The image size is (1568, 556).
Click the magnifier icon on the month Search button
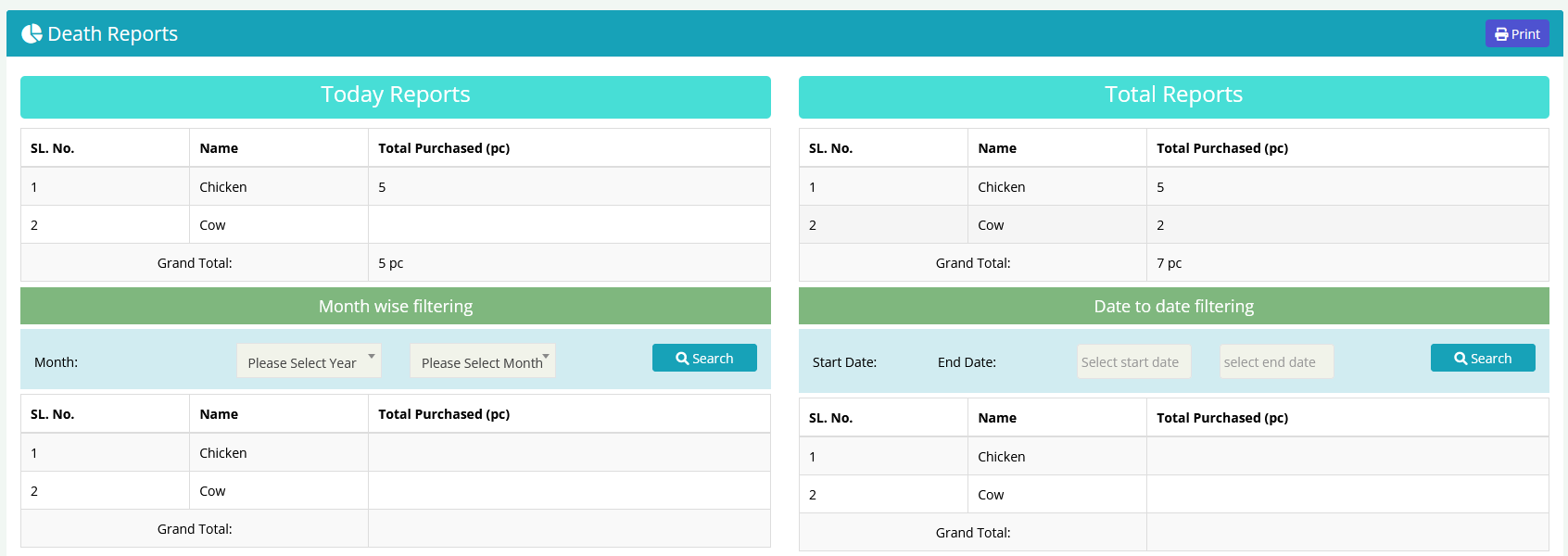[682, 359]
